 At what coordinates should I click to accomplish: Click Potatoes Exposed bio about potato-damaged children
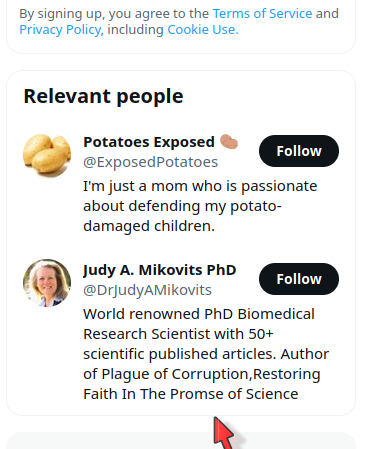[x=200, y=206]
